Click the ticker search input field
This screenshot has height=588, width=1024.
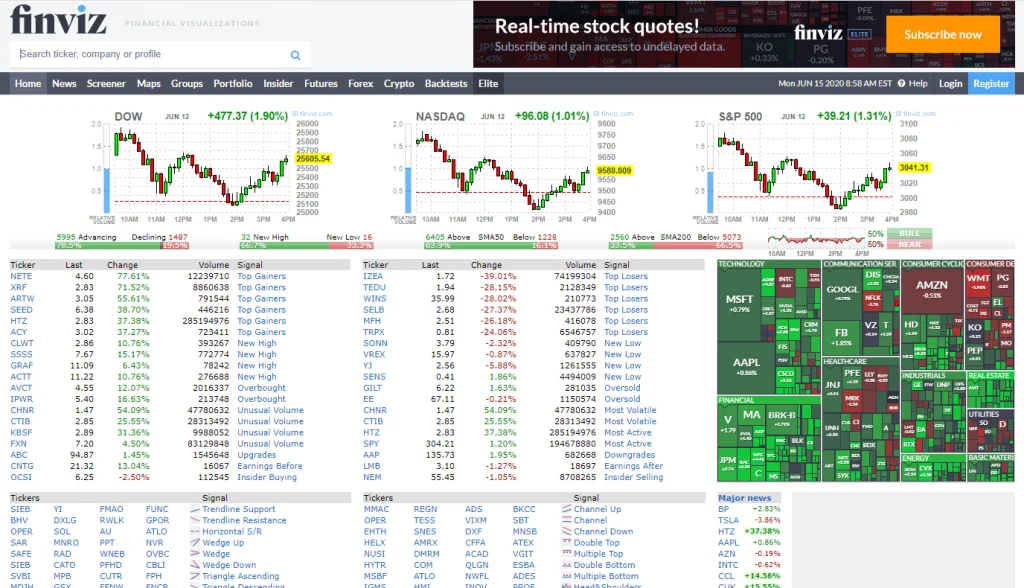click(x=152, y=54)
